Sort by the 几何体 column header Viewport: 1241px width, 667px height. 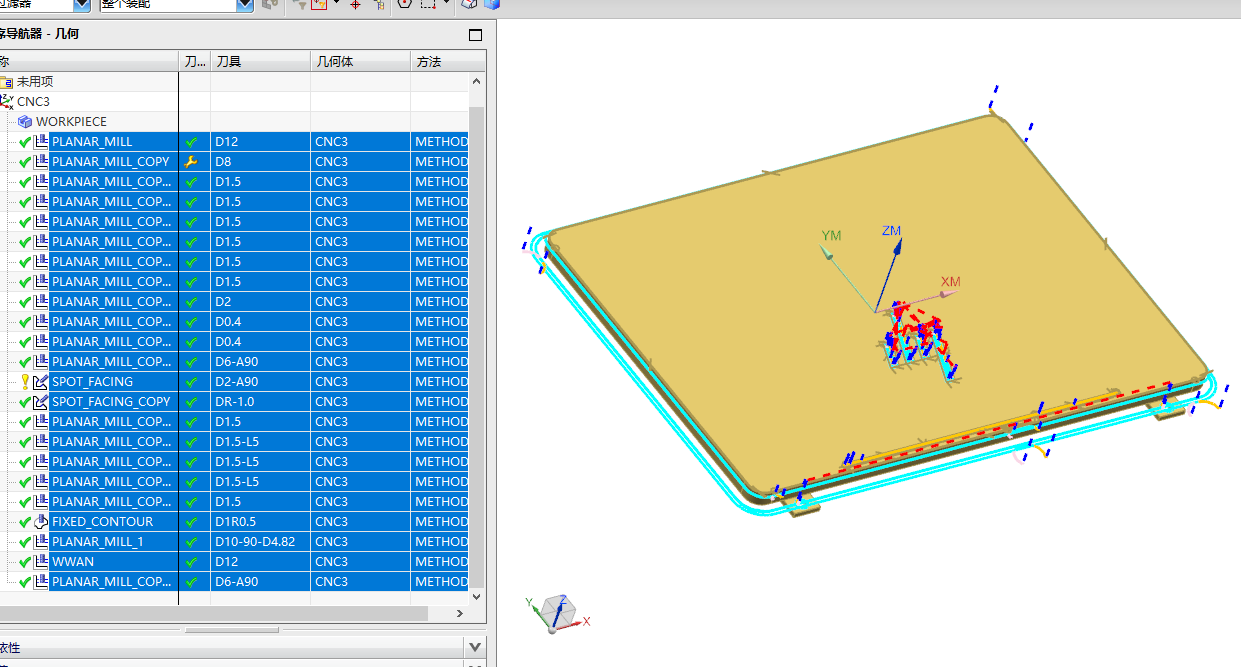tap(360, 62)
